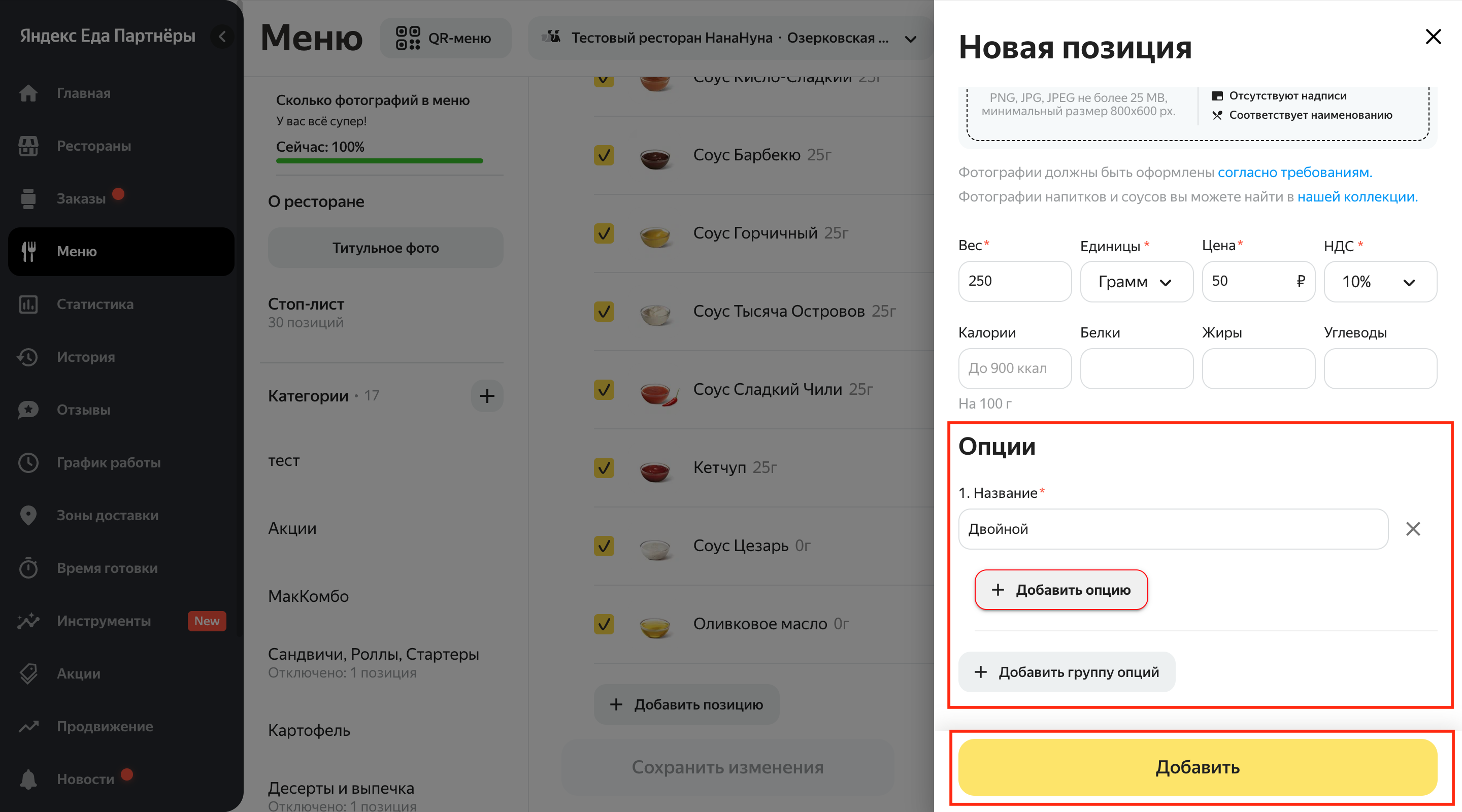Viewport: 1462px width, 812px height.
Task: Toggle the Оливковое масло checkbox
Action: tap(603, 624)
